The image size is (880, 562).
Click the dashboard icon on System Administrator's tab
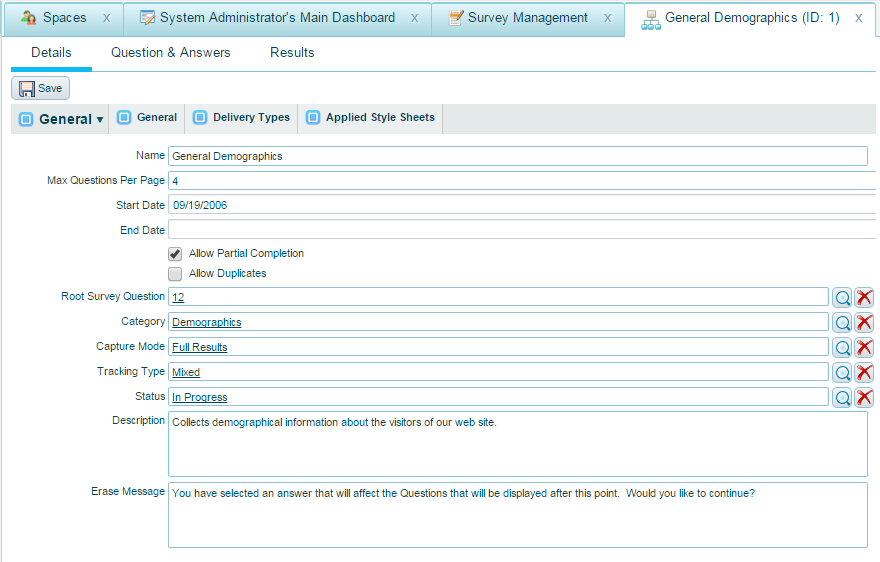[148, 18]
